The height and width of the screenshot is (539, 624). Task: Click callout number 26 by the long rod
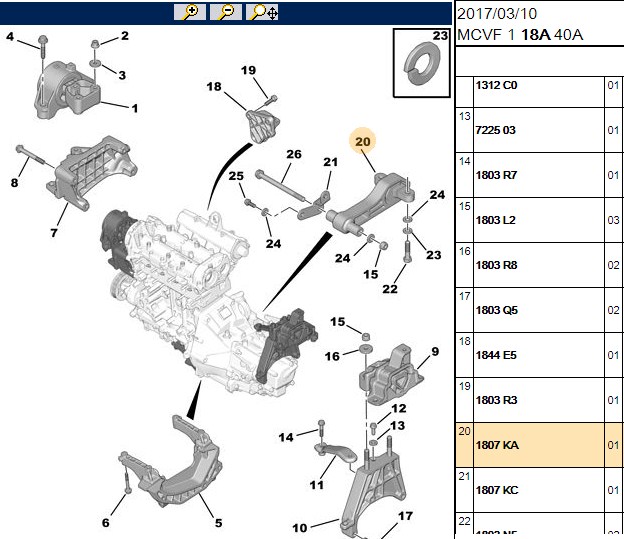pos(294,154)
